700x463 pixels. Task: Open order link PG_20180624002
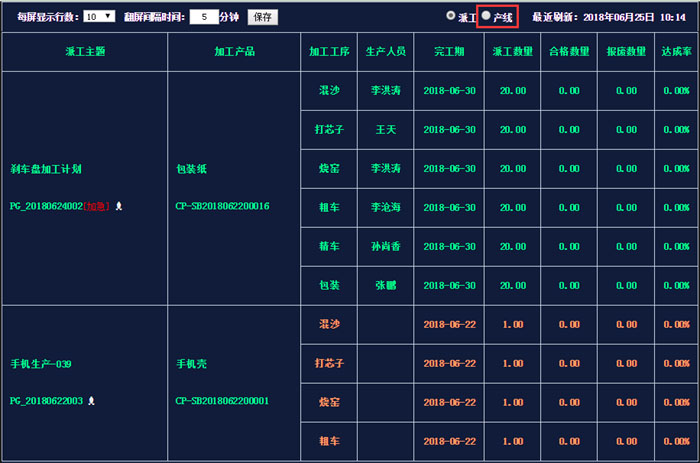coord(45,206)
